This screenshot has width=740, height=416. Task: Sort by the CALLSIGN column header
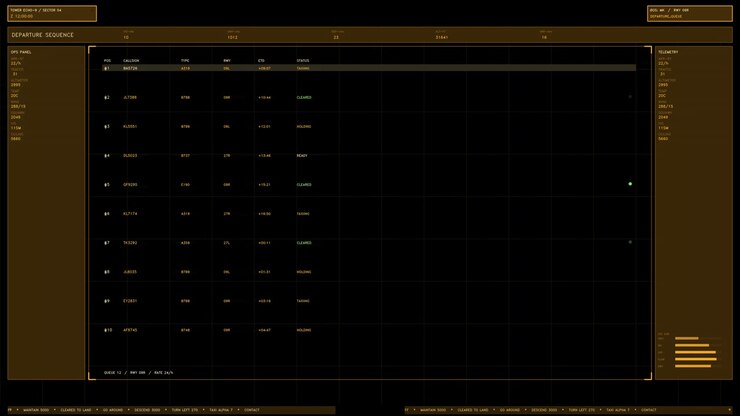[x=131, y=60]
